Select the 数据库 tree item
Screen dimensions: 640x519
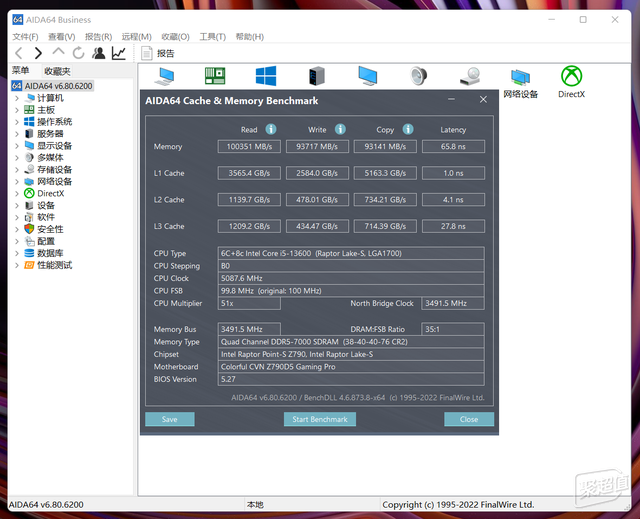pyautogui.click(x=50, y=253)
